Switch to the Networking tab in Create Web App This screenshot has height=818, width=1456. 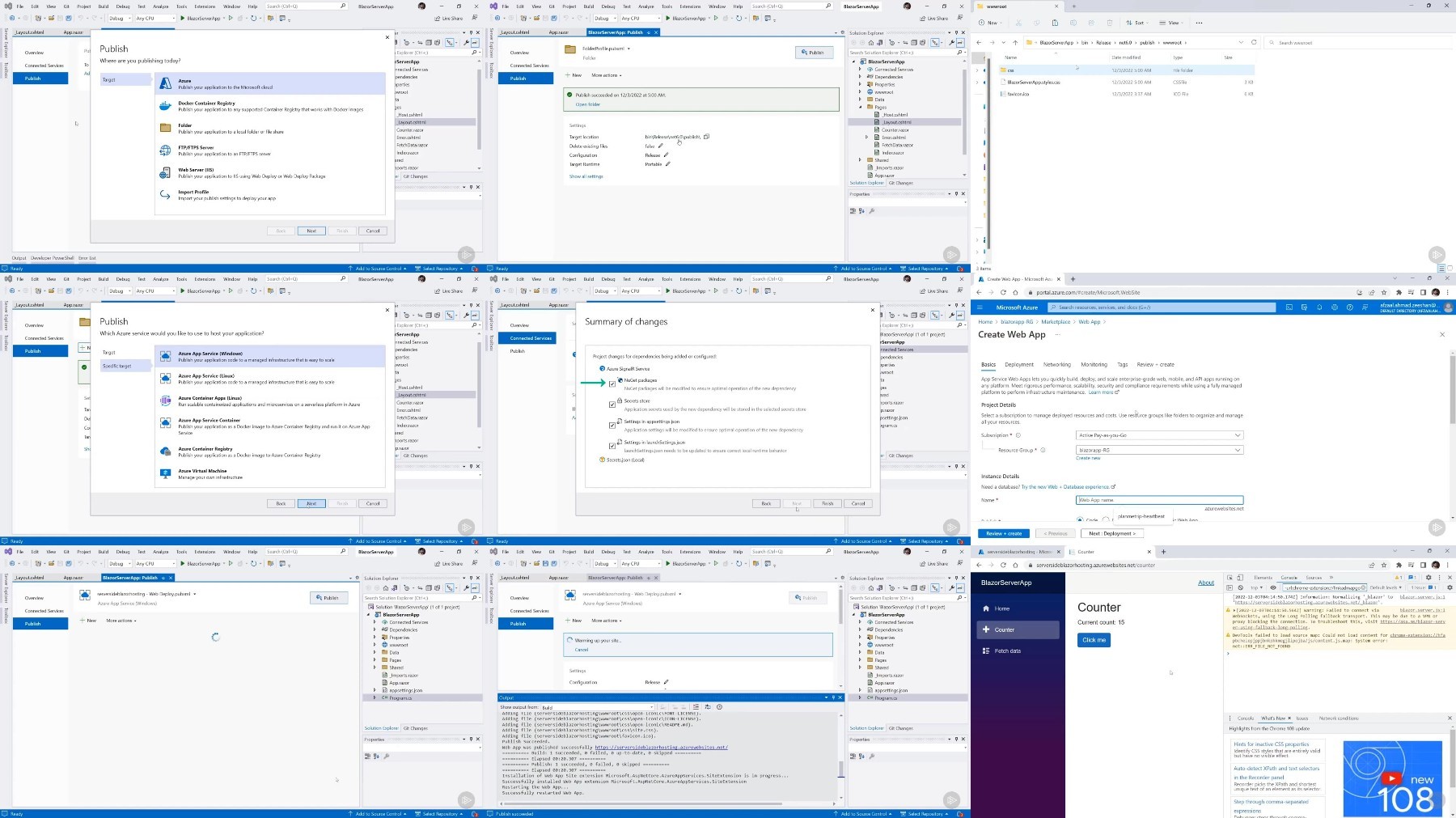[1056, 365]
